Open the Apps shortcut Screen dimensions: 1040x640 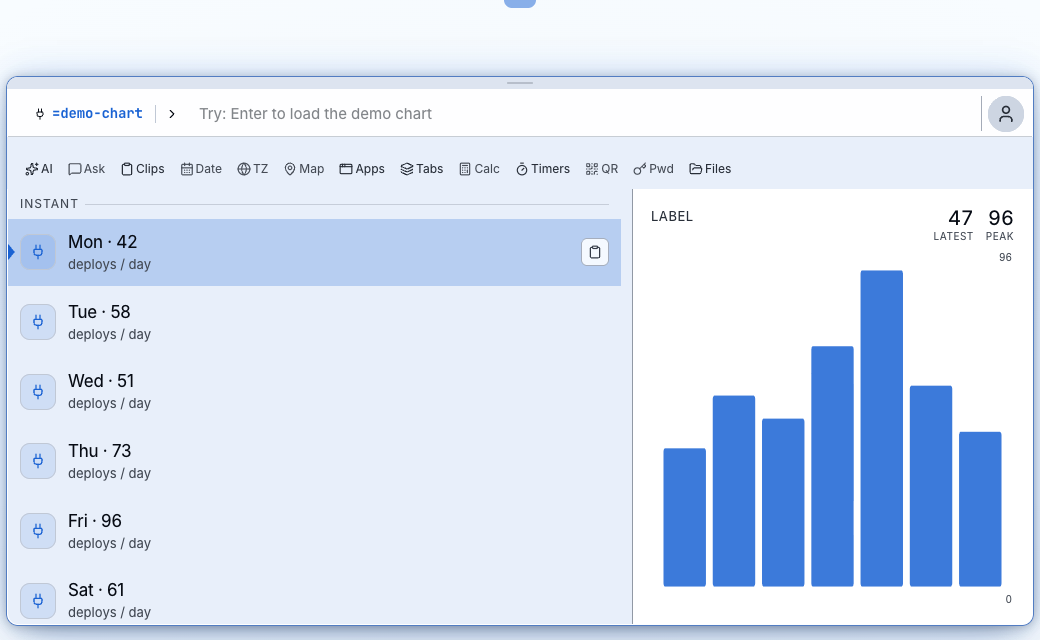click(x=362, y=169)
